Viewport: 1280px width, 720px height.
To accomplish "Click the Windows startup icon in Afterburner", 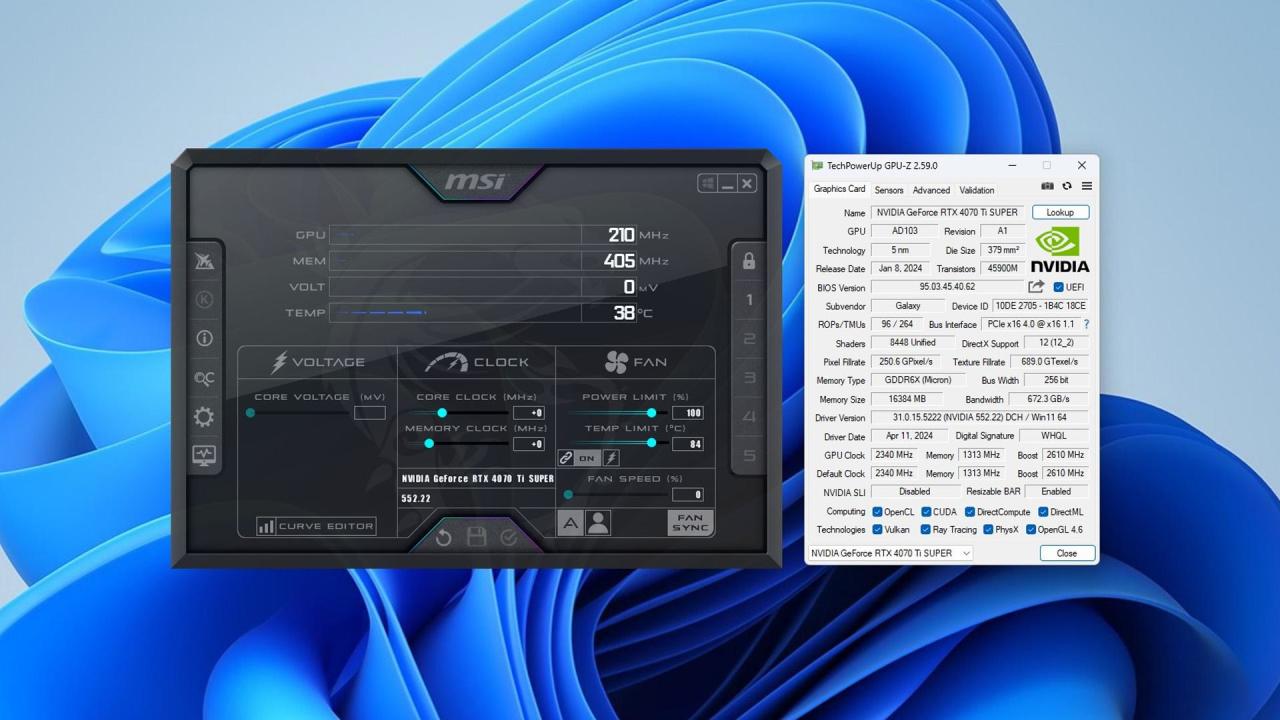I will [707, 183].
